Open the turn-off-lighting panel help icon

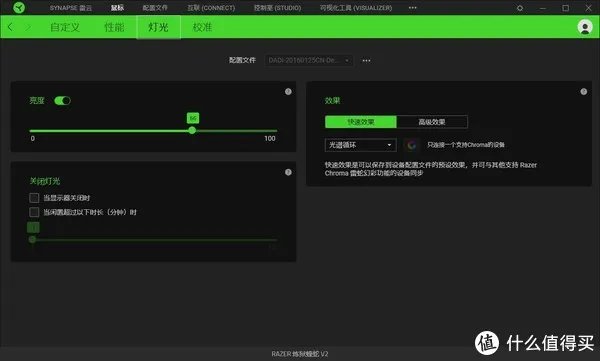[288, 172]
